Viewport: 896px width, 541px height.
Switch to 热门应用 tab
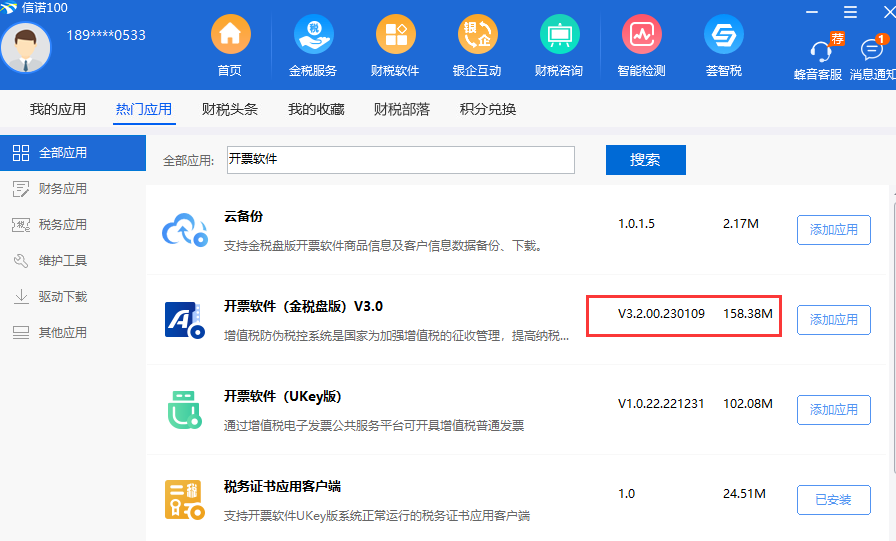click(x=144, y=109)
